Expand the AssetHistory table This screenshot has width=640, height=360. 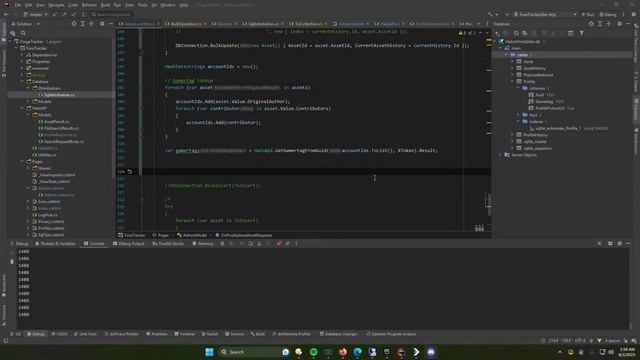[513, 68]
